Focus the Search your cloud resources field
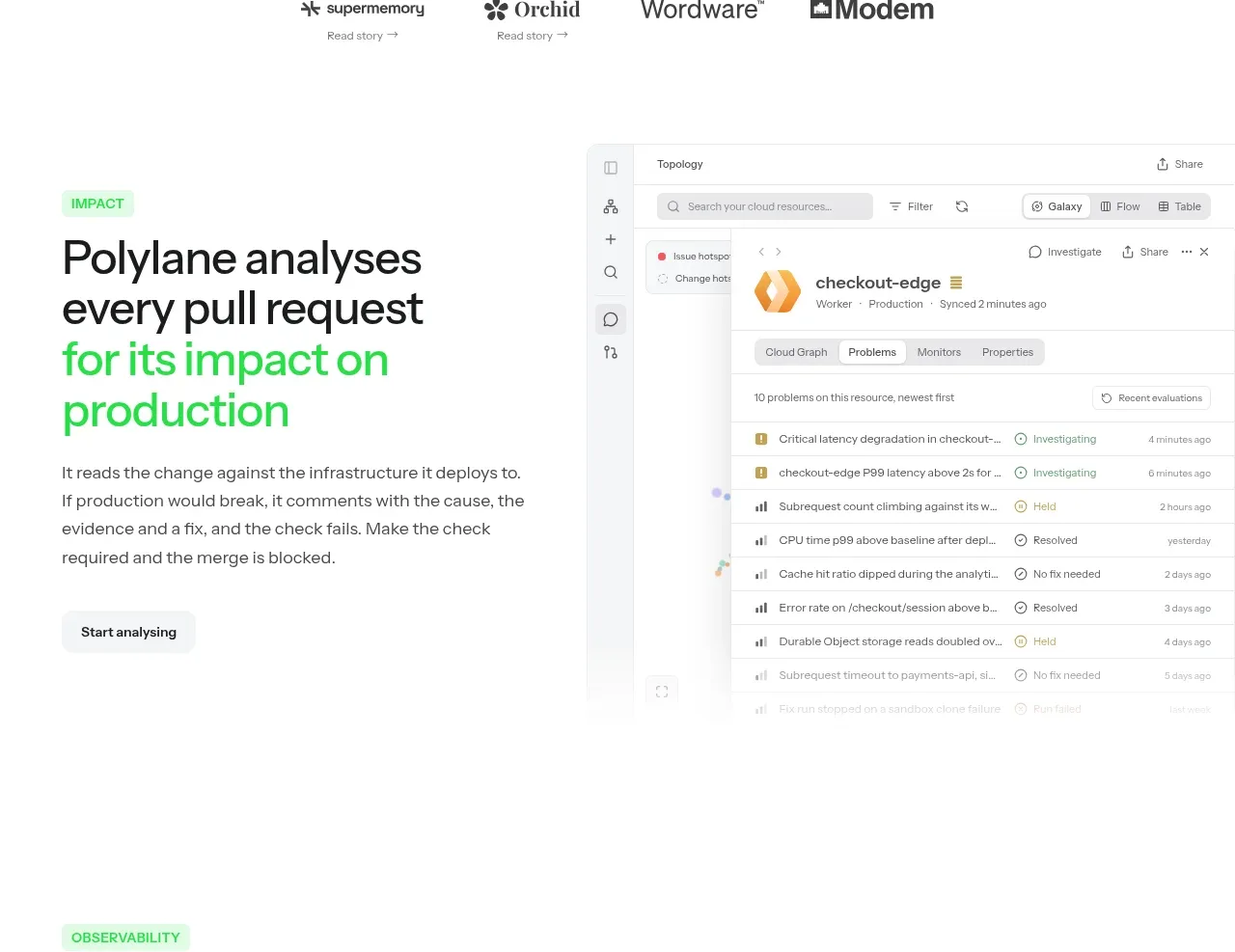Viewport: 1235px width, 952px height. [765, 206]
